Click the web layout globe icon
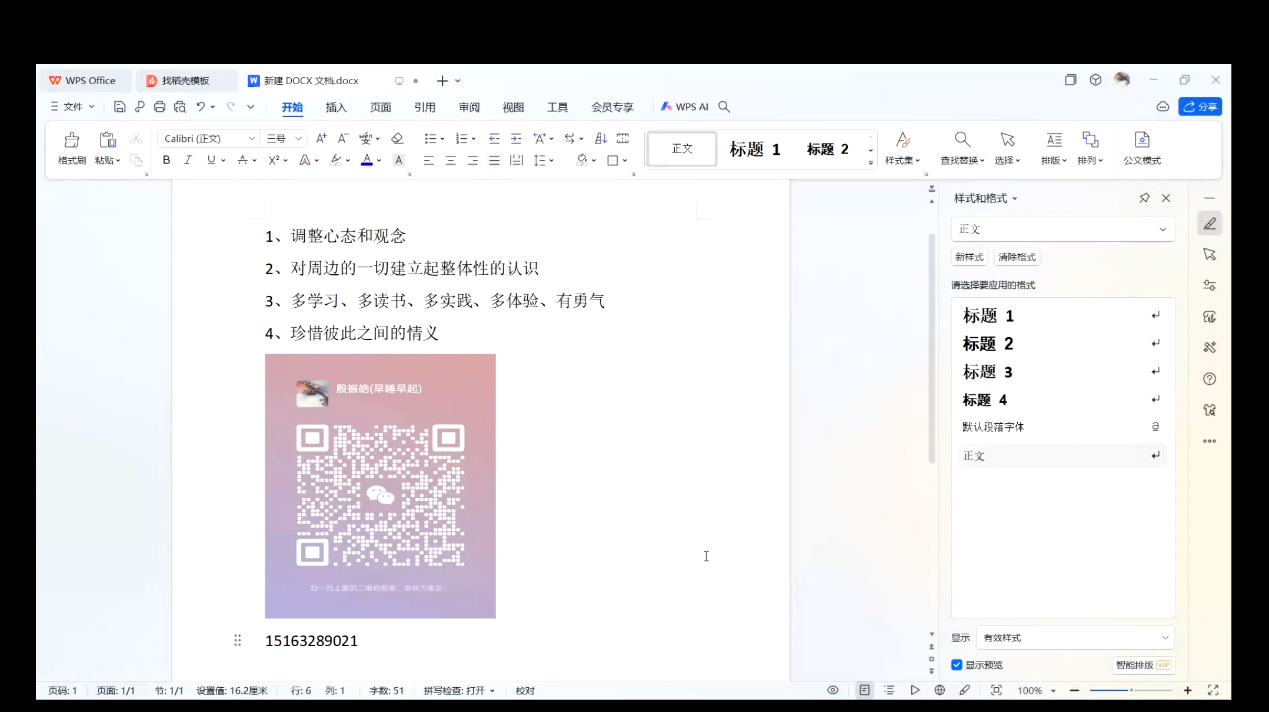 (x=940, y=690)
